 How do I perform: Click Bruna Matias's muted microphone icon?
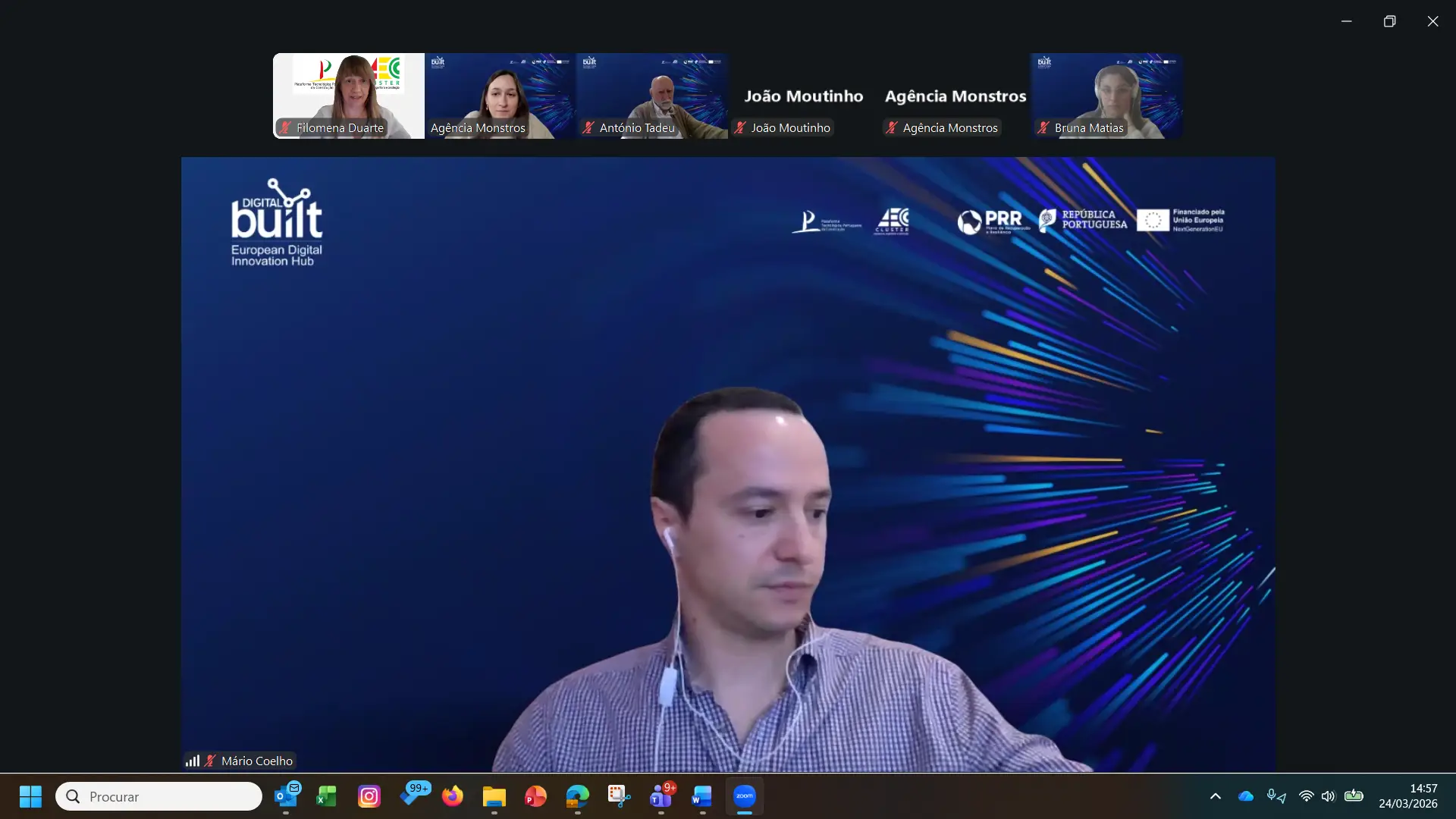pos(1043,128)
